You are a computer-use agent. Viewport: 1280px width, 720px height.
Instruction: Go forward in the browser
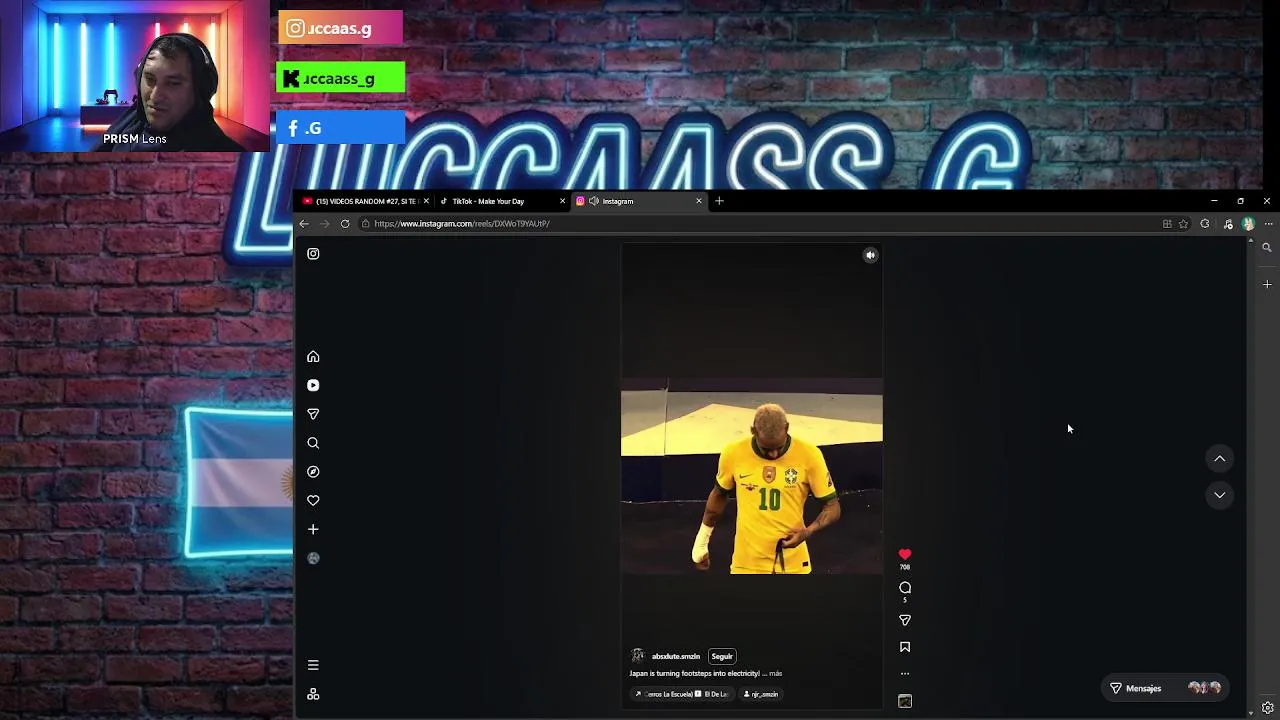click(x=324, y=224)
